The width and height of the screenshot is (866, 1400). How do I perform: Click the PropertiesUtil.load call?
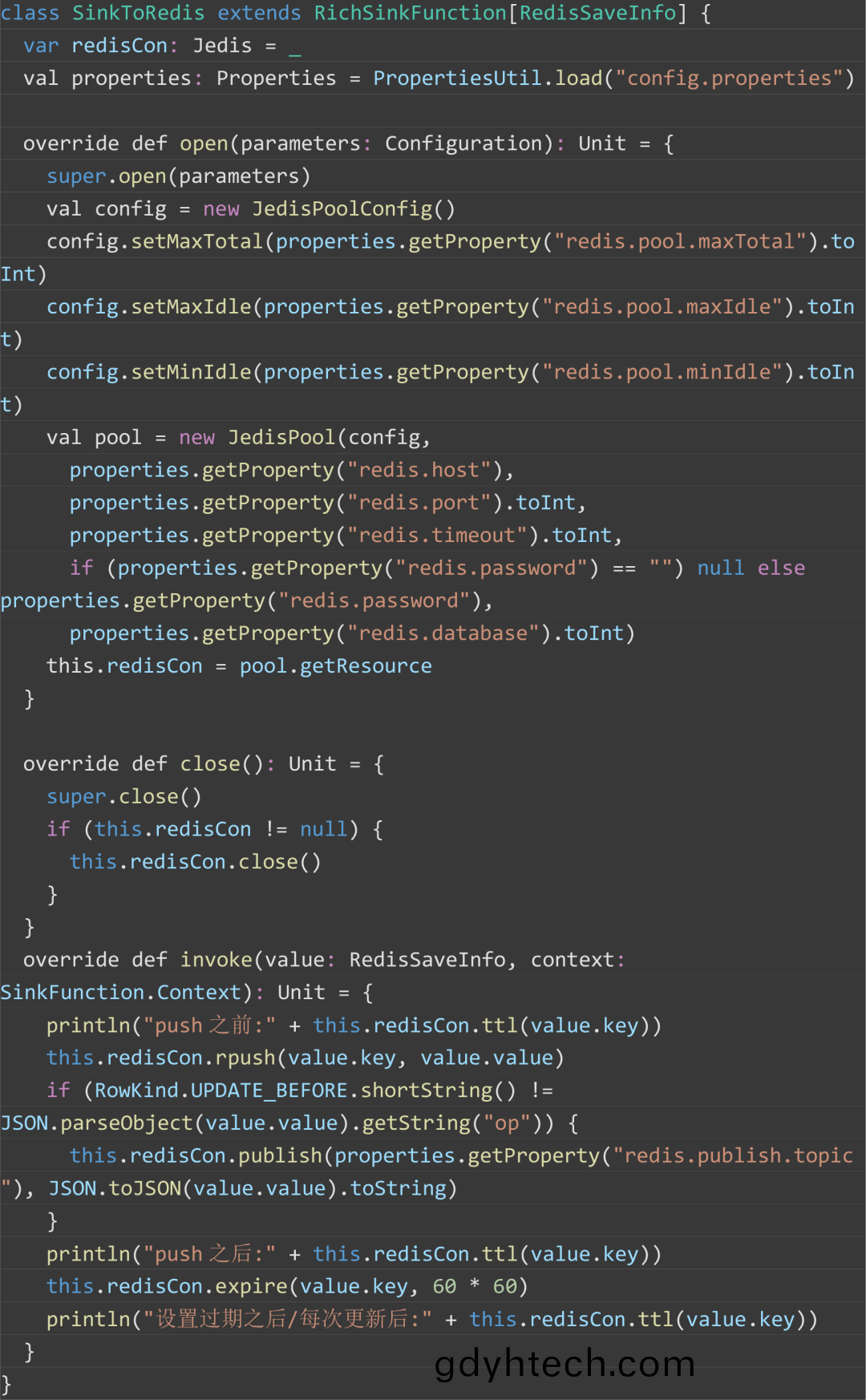(488, 79)
